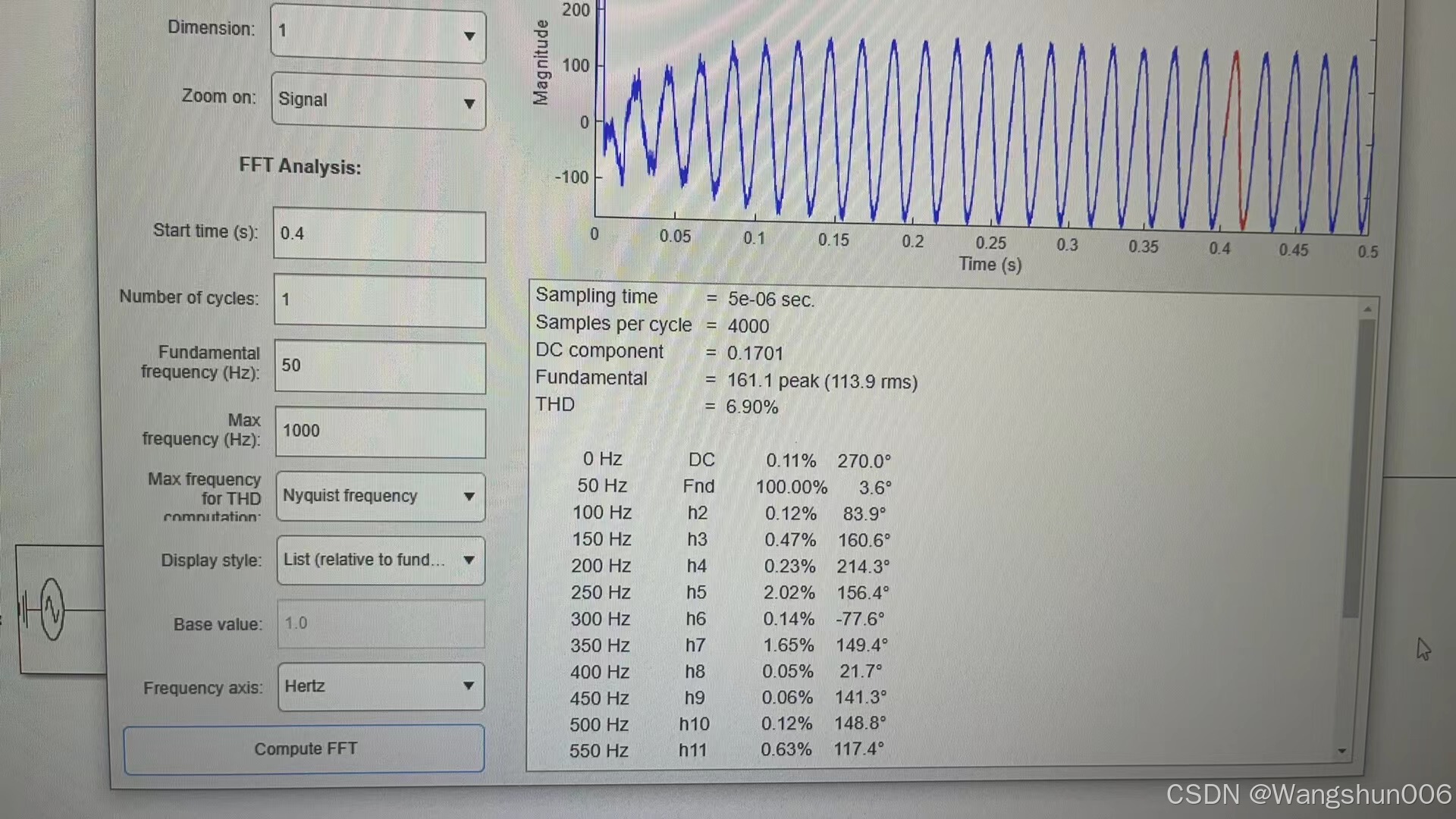Click the Compute FFT button
This screenshot has width=1456, height=819.
point(304,749)
